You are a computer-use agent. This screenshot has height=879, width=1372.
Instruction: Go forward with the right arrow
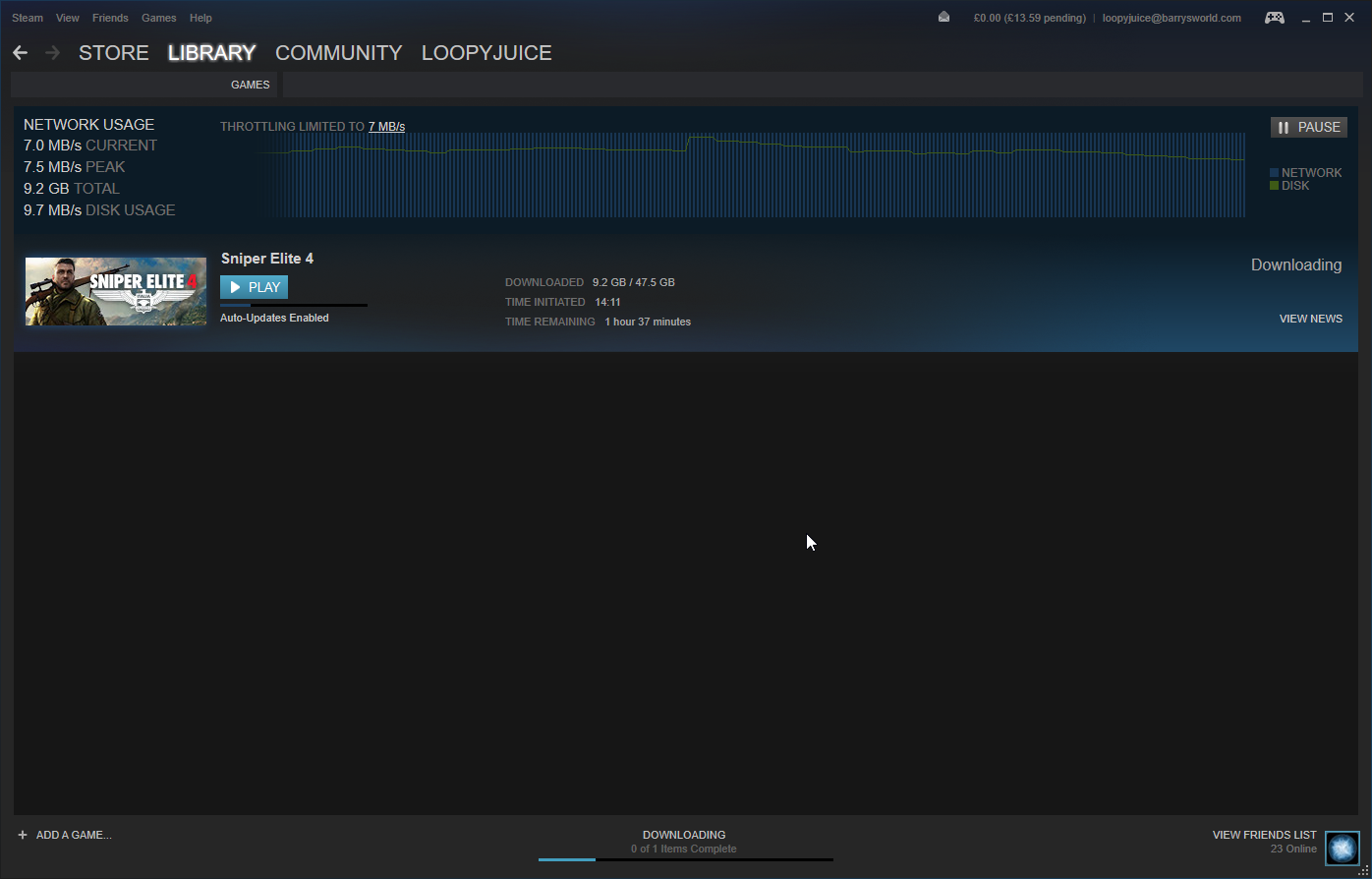[53, 53]
